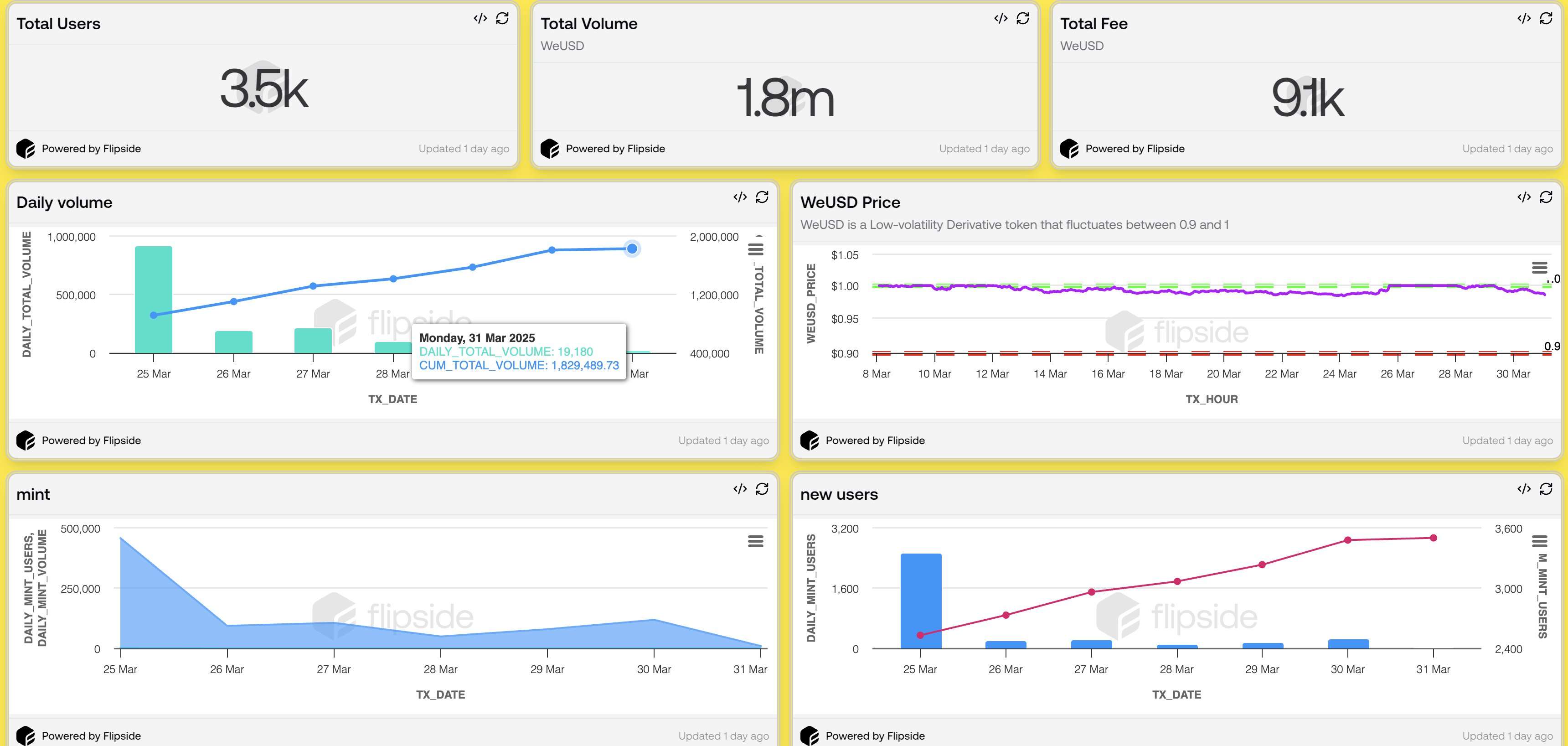The width and height of the screenshot is (1568, 746).
Task: Select the 31 Mar cumulative volume data point
Action: click(632, 249)
